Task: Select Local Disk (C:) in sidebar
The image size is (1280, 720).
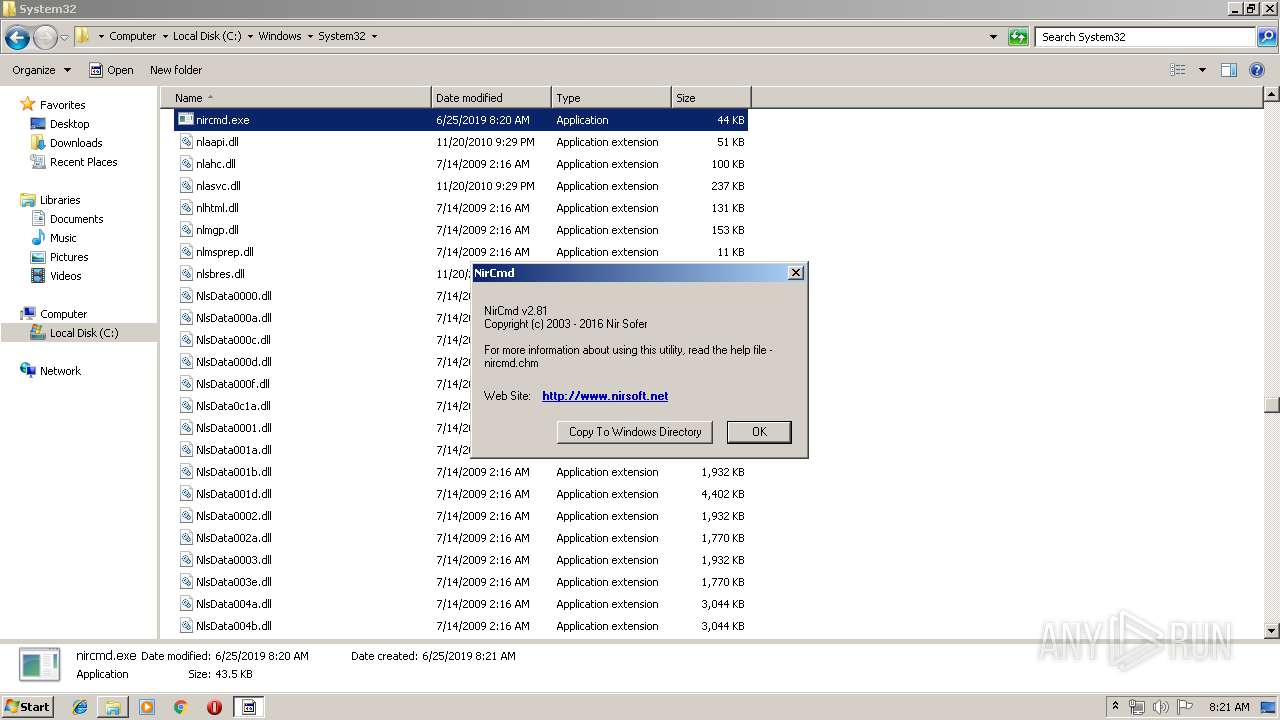Action: click(83, 333)
